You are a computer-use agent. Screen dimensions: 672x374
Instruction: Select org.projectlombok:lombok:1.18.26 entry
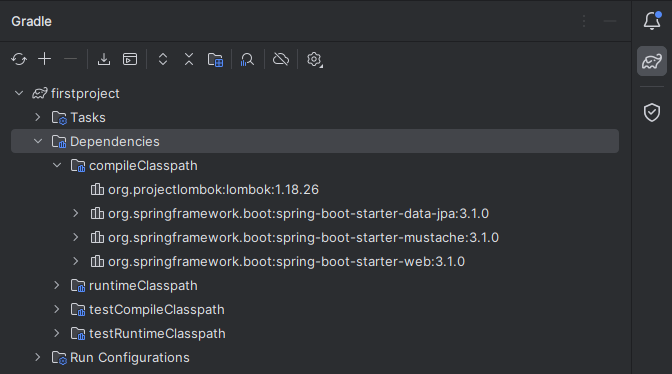pyautogui.click(x=315, y=189)
